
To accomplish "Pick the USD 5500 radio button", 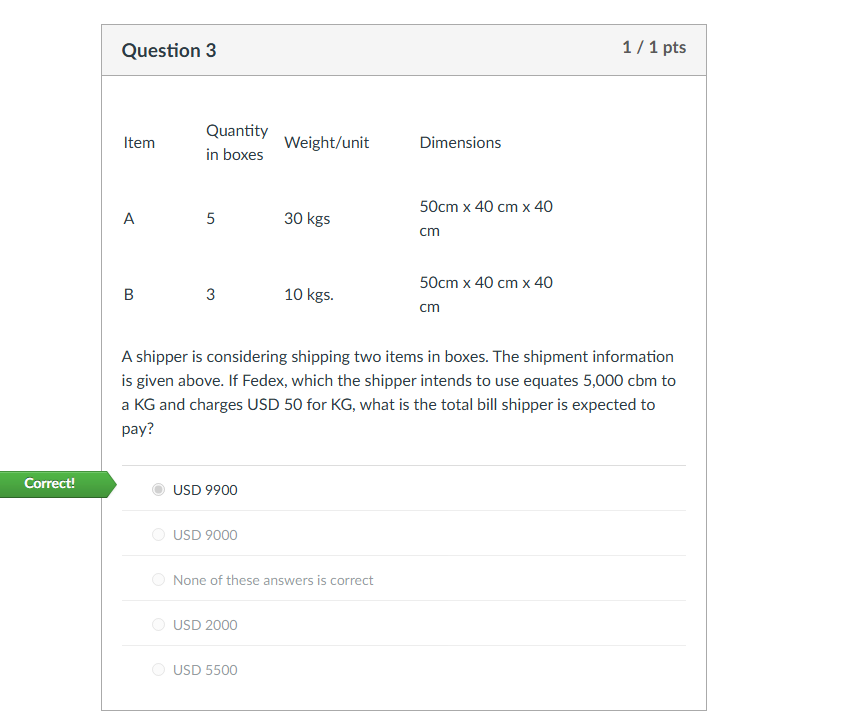I will [x=158, y=669].
